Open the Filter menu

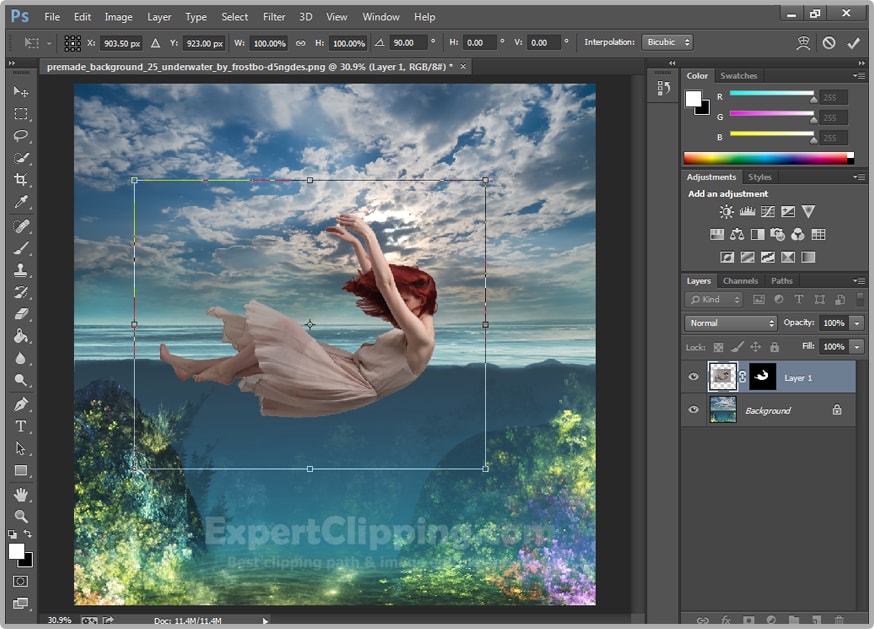point(274,17)
